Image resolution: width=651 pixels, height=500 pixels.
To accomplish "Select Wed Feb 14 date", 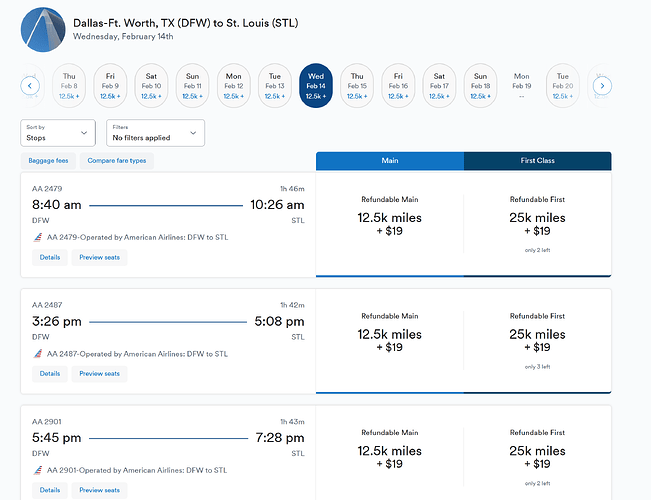I will 316,86.
